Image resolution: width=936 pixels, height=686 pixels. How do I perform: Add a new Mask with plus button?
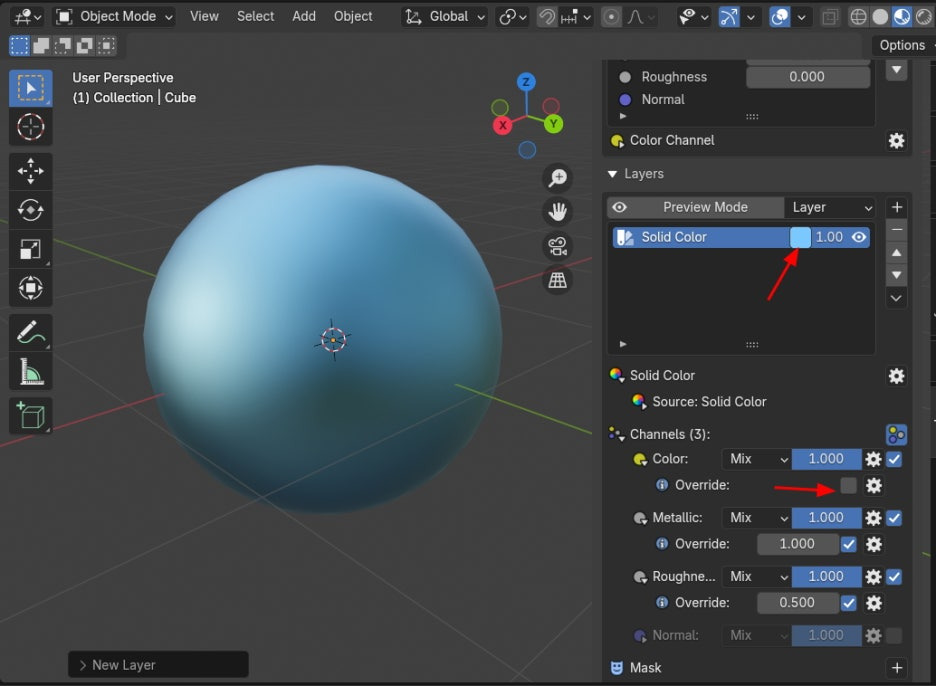[897, 668]
